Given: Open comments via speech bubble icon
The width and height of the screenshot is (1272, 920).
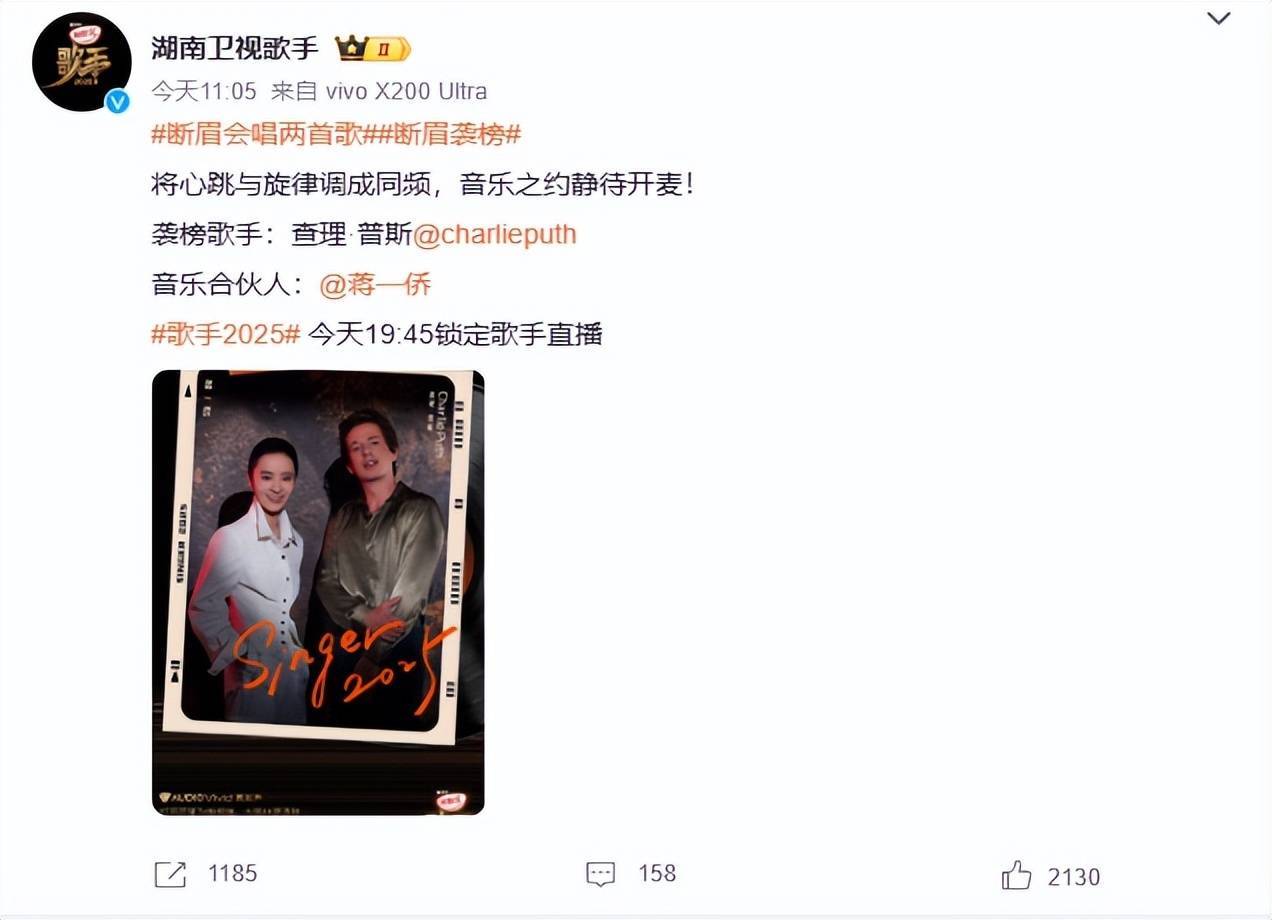Looking at the screenshot, I should (601, 875).
